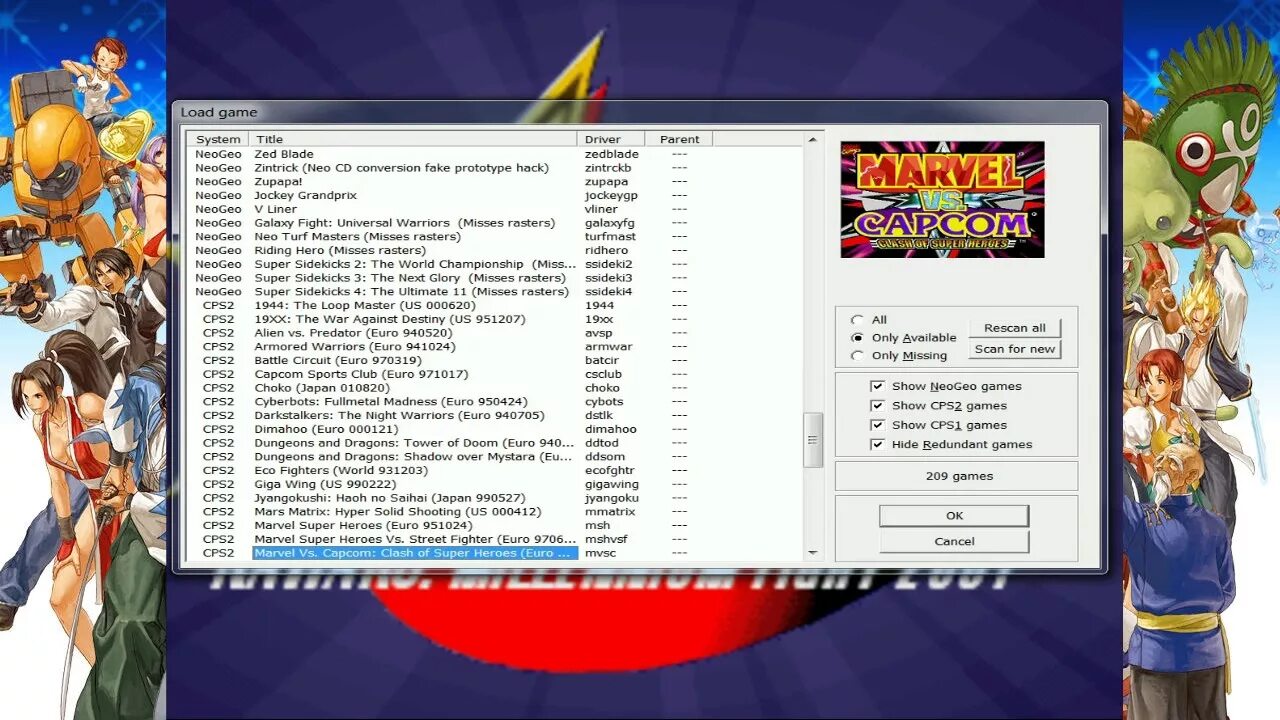The image size is (1280, 720).
Task: Select Zed Blade in the list
Action: pyautogui.click(x=495, y=154)
